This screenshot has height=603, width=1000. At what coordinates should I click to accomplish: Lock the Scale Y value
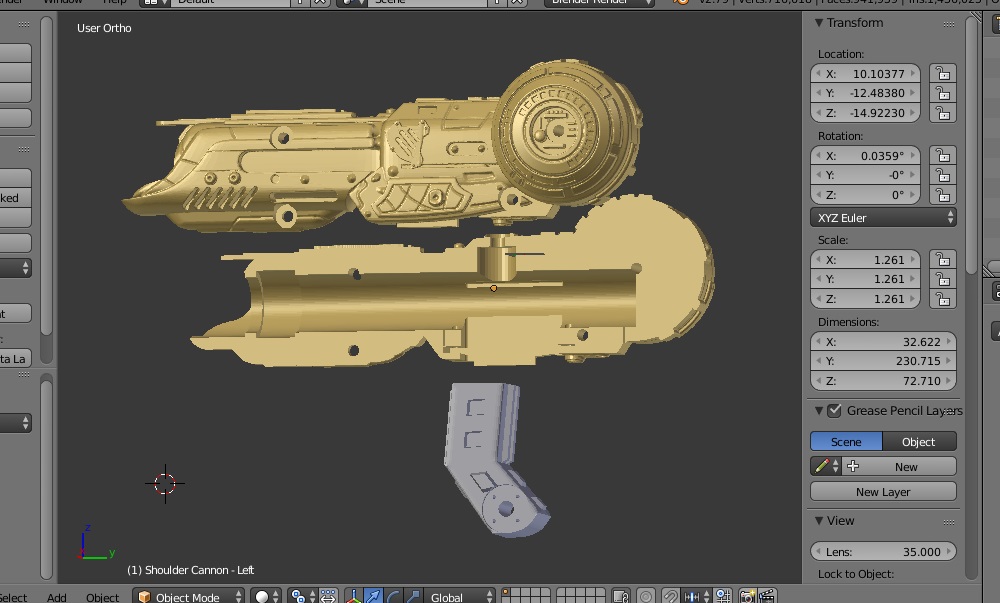943,279
